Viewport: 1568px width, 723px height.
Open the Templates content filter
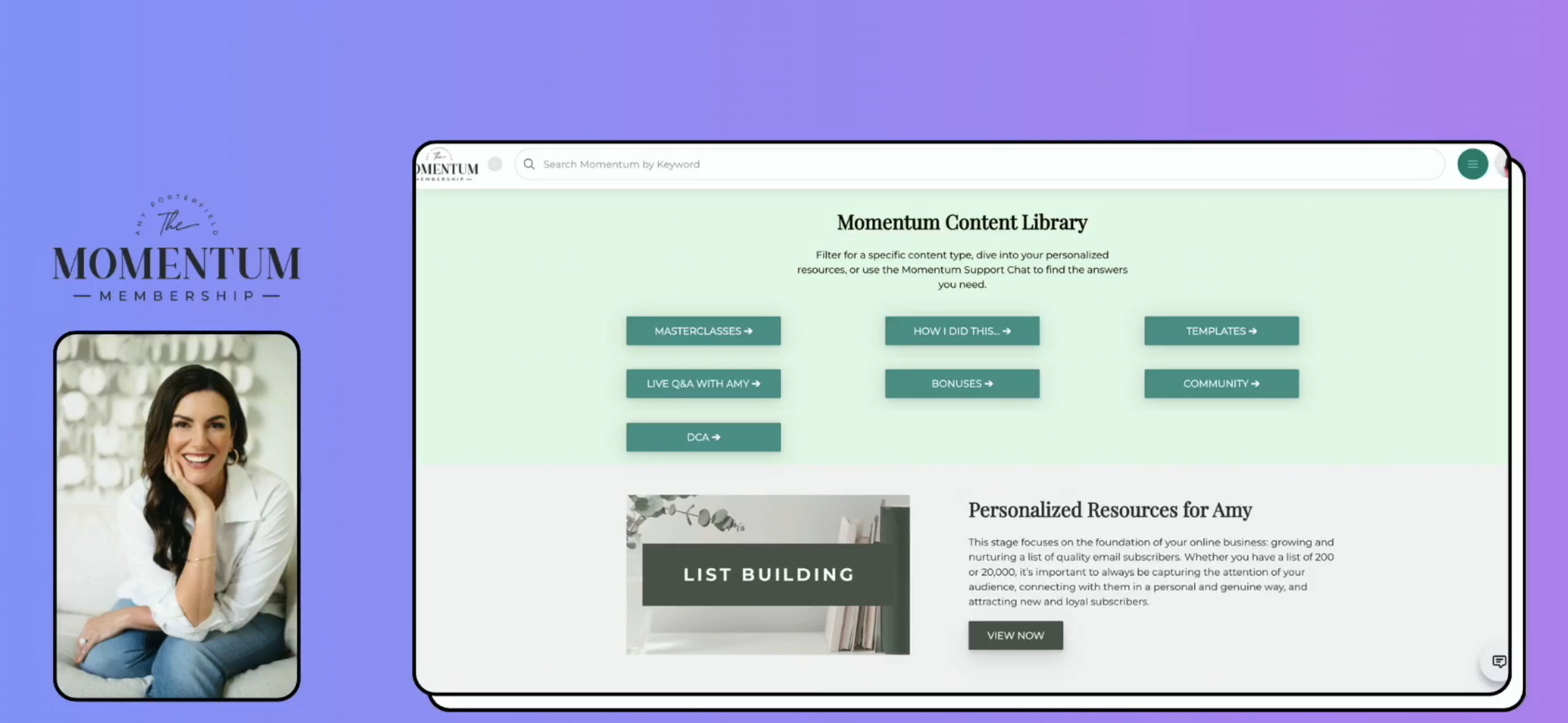coord(1221,331)
